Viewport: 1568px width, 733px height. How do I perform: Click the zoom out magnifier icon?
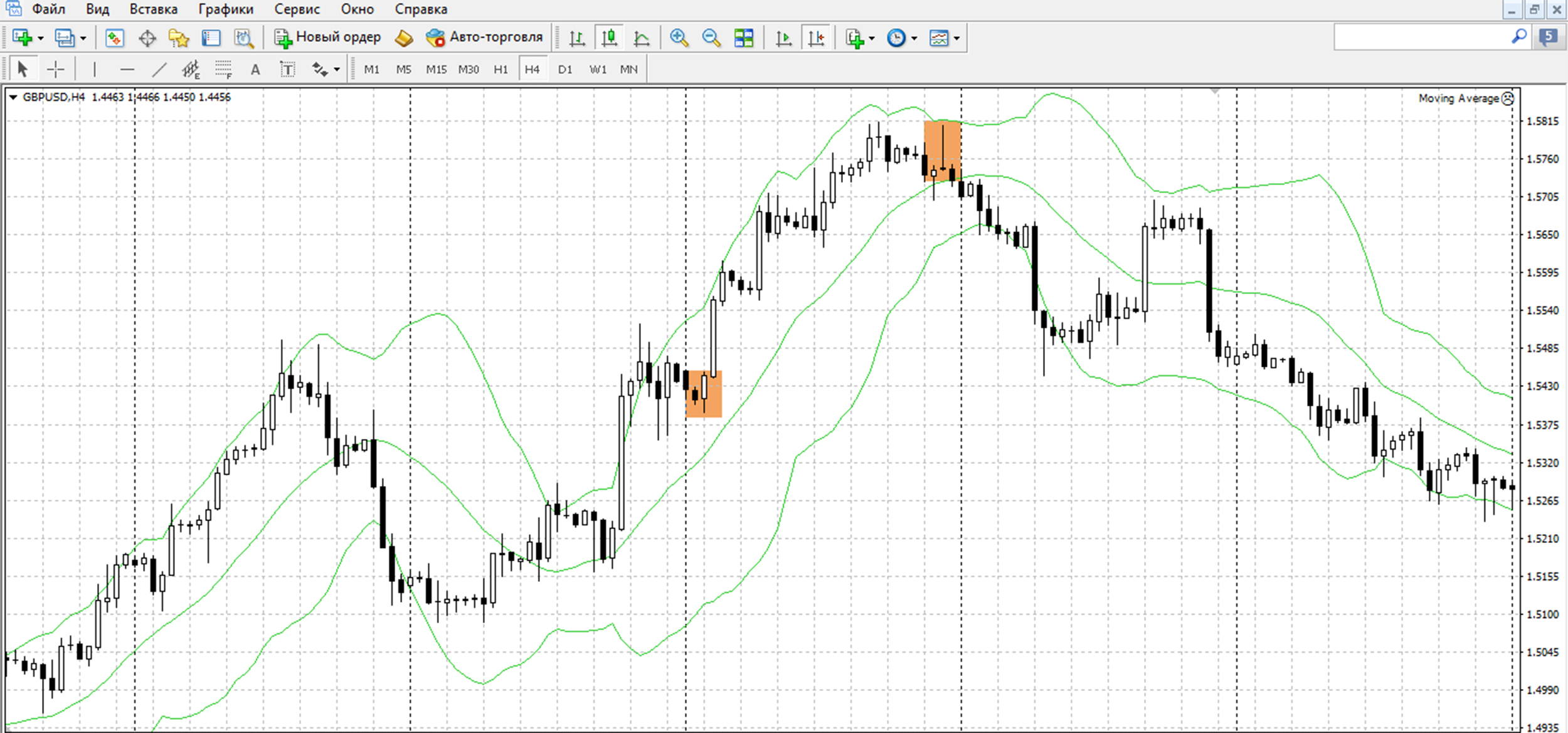click(x=711, y=38)
